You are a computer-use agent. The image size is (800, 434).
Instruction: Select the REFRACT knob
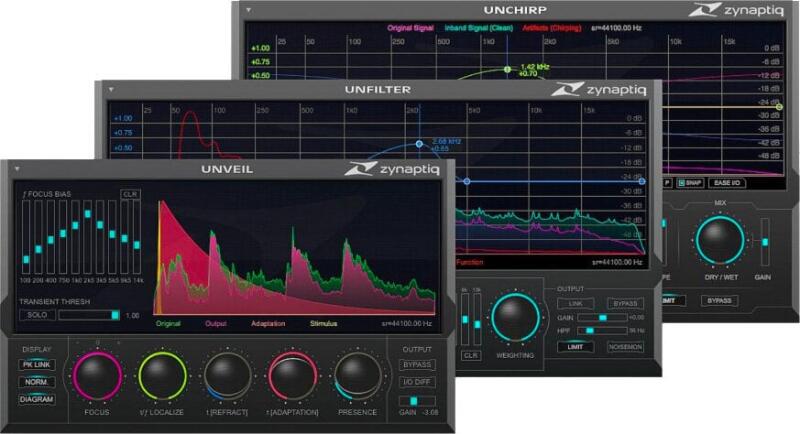pyautogui.click(x=228, y=377)
